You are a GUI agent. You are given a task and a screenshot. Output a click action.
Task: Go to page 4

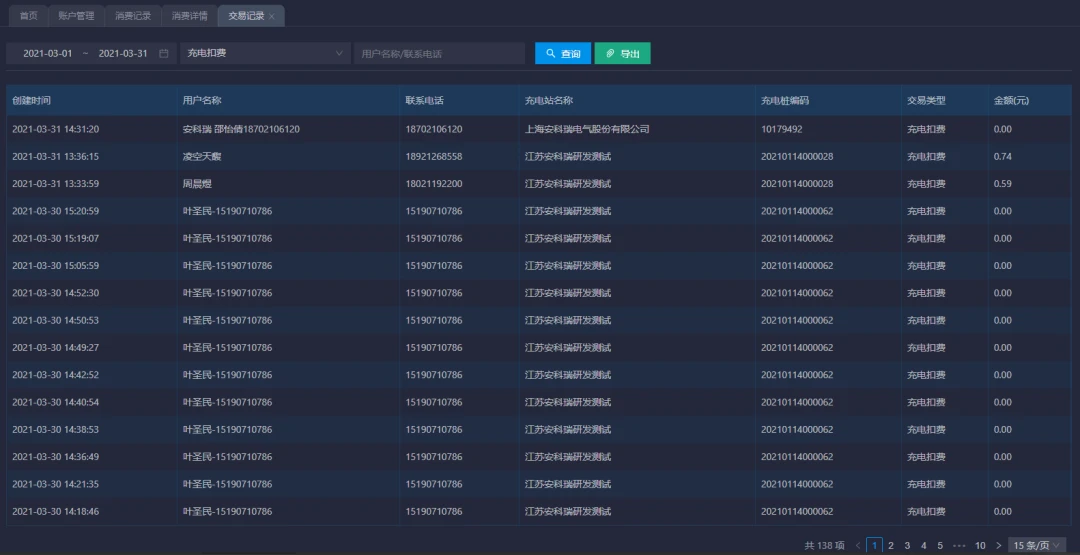924,545
